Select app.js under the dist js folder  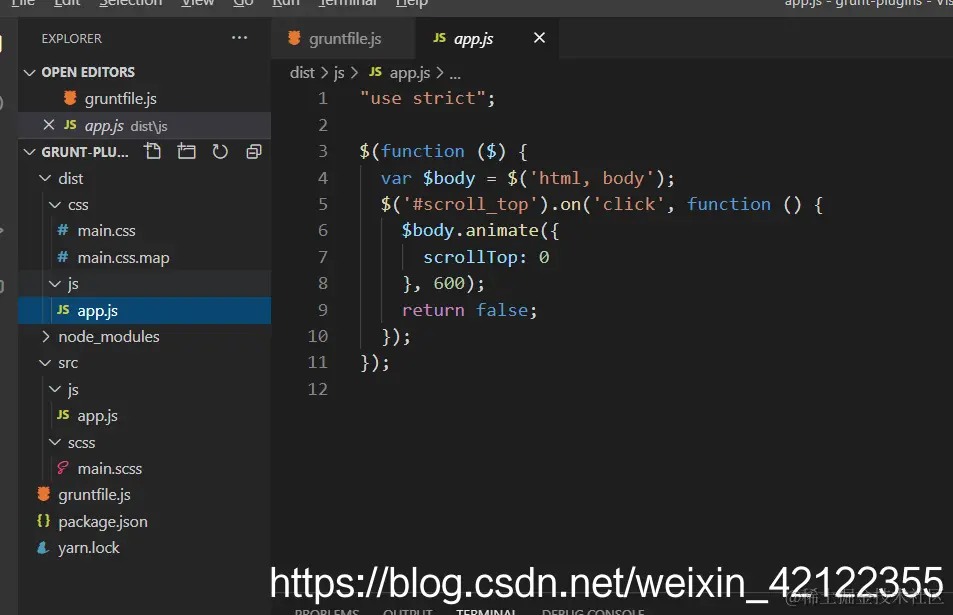pos(144,311)
